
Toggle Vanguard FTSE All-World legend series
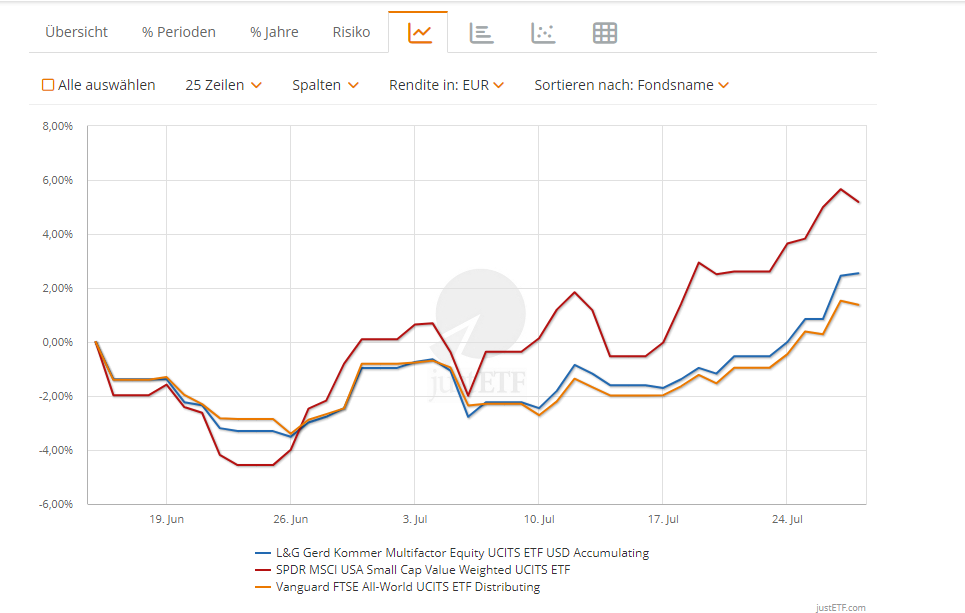(407, 587)
